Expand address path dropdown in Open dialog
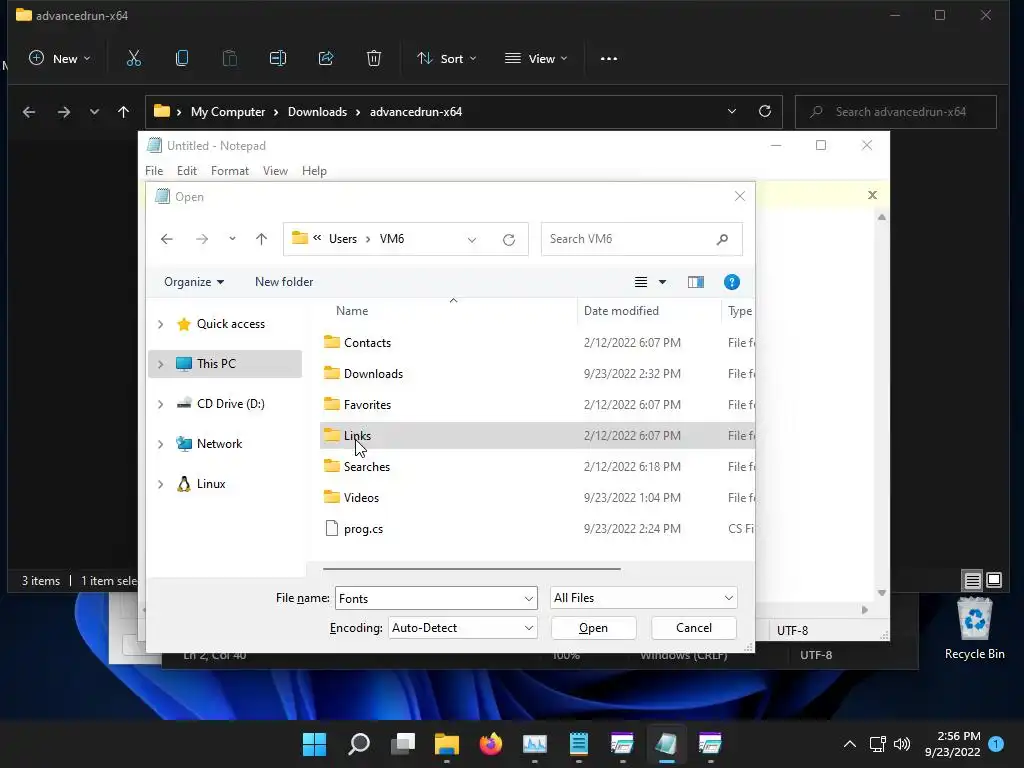The height and width of the screenshot is (768, 1024). pyautogui.click(x=472, y=240)
